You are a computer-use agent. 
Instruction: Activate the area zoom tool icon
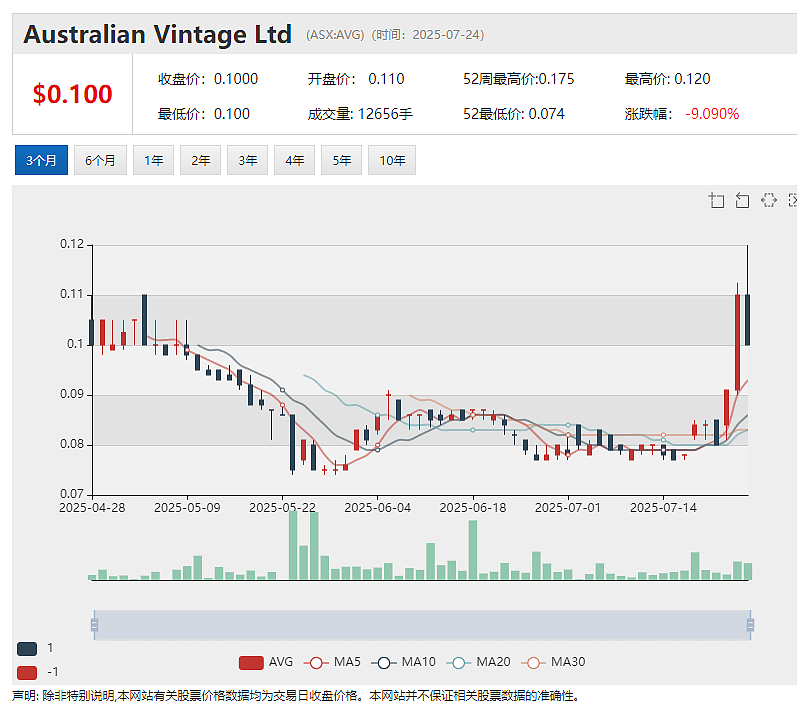coord(716,200)
